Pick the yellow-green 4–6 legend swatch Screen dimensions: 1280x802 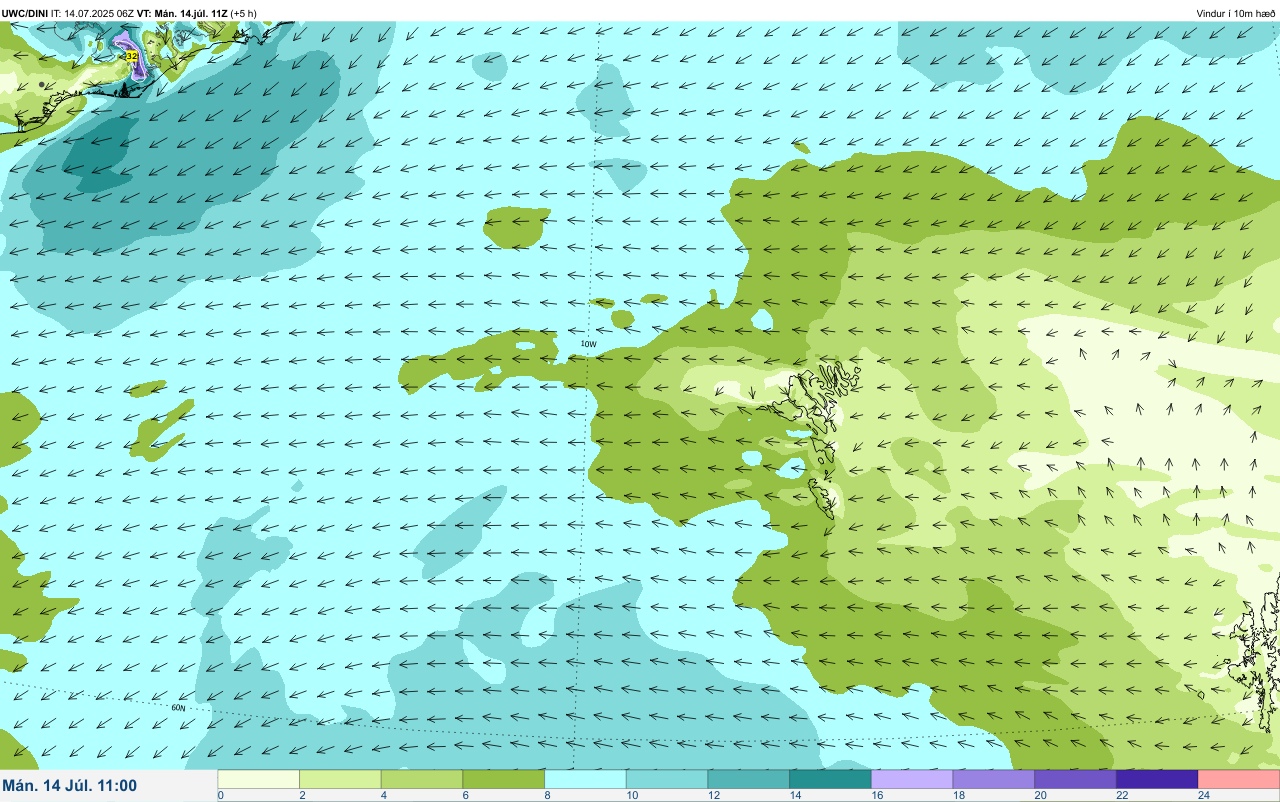click(422, 779)
